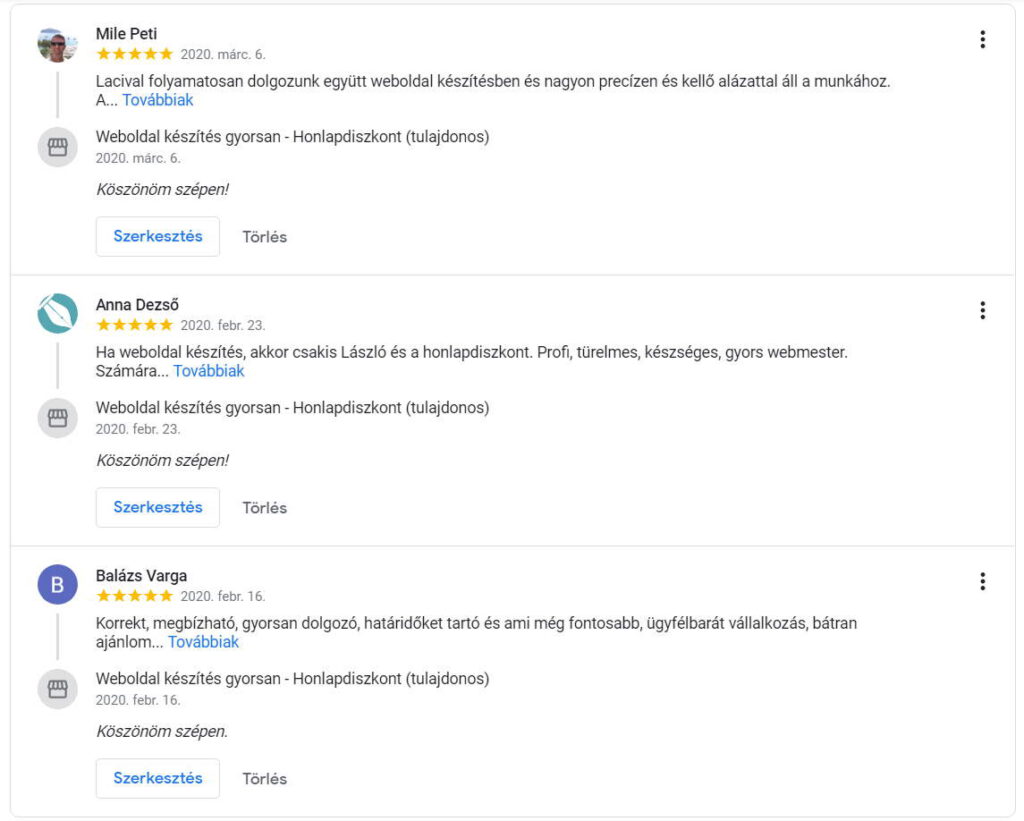Image resolution: width=1024 pixels, height=821 pixels.
Task: Edit reply to Balázs Varga via Szerkesztés
Action: (157, 779)
